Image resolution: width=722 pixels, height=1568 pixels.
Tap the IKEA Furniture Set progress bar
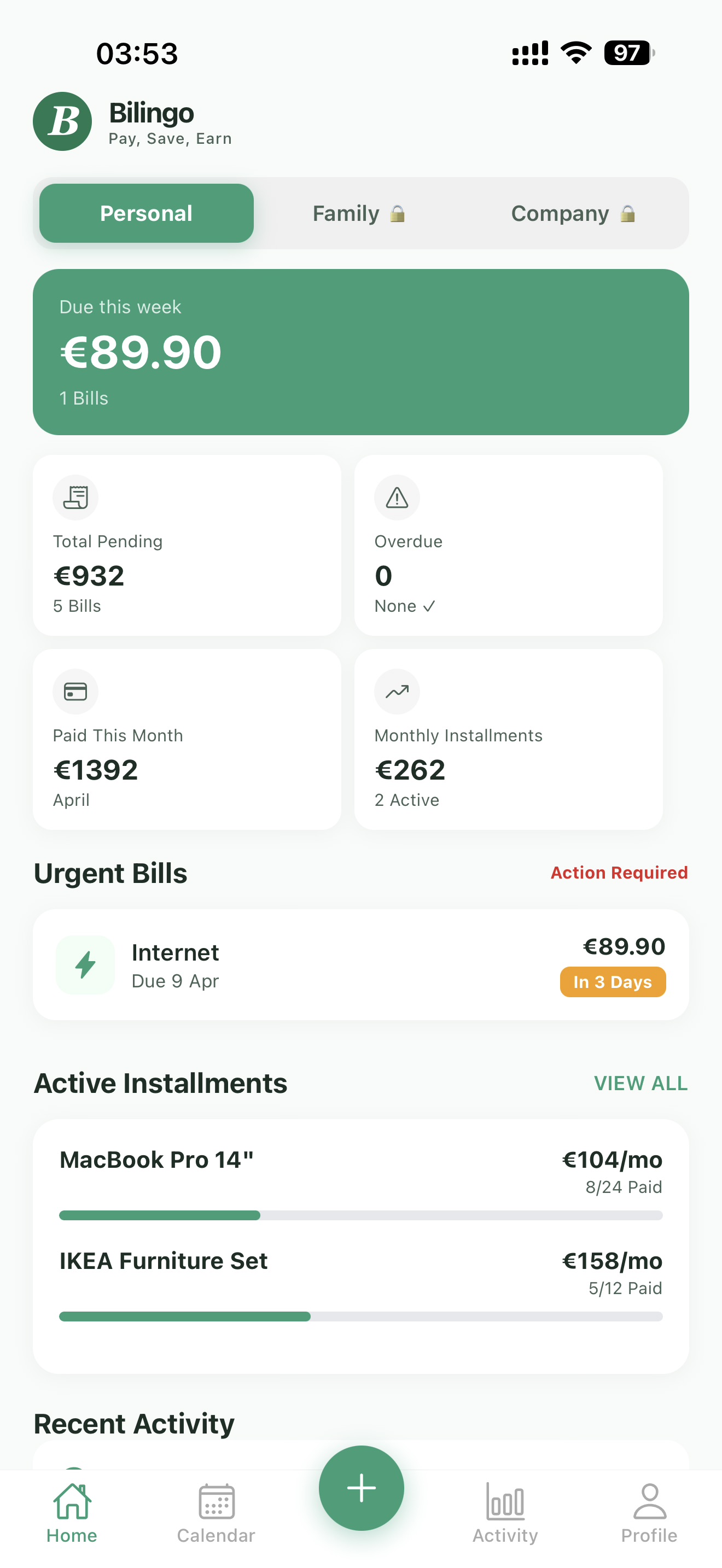(x=360, y=1317)
